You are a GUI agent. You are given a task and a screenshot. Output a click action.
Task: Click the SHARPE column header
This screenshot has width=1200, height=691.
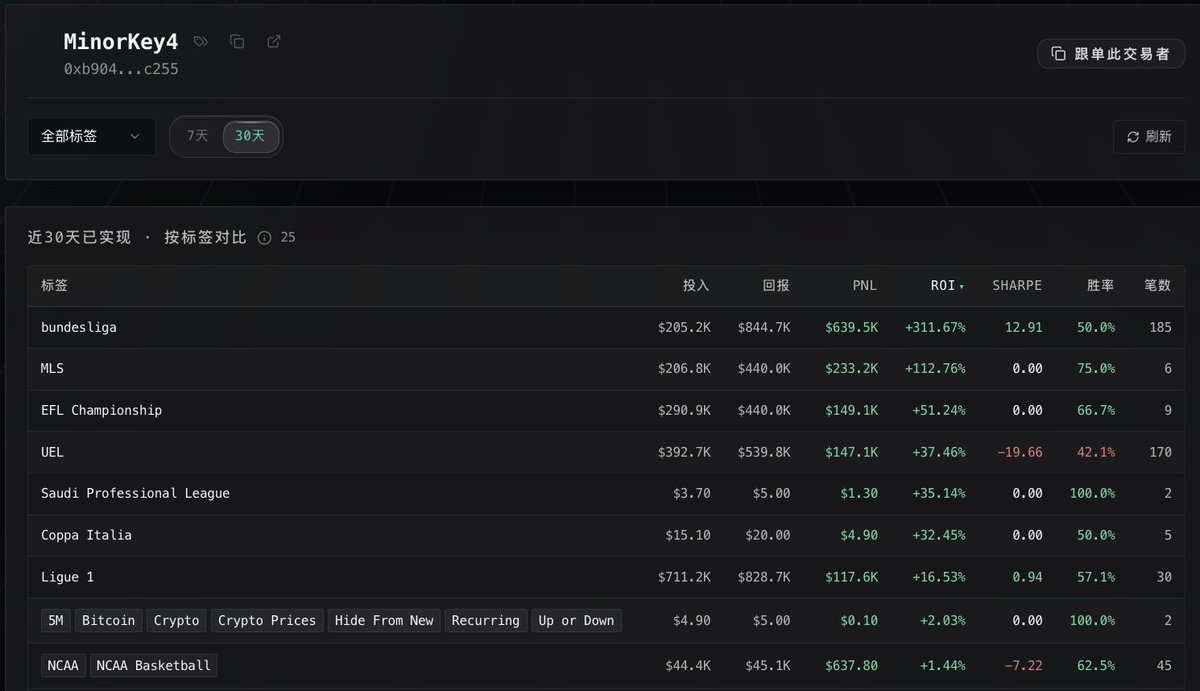click(1017, 286)
